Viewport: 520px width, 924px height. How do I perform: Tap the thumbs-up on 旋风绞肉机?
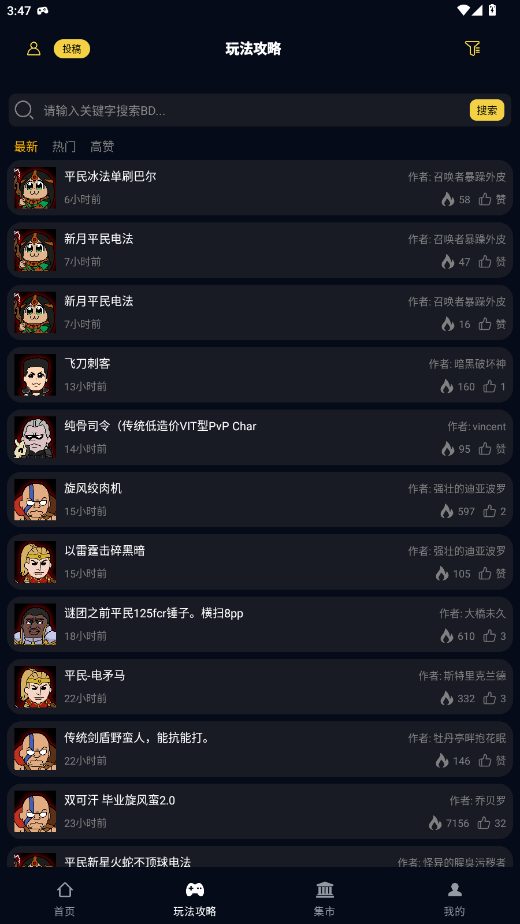(489, 511)
